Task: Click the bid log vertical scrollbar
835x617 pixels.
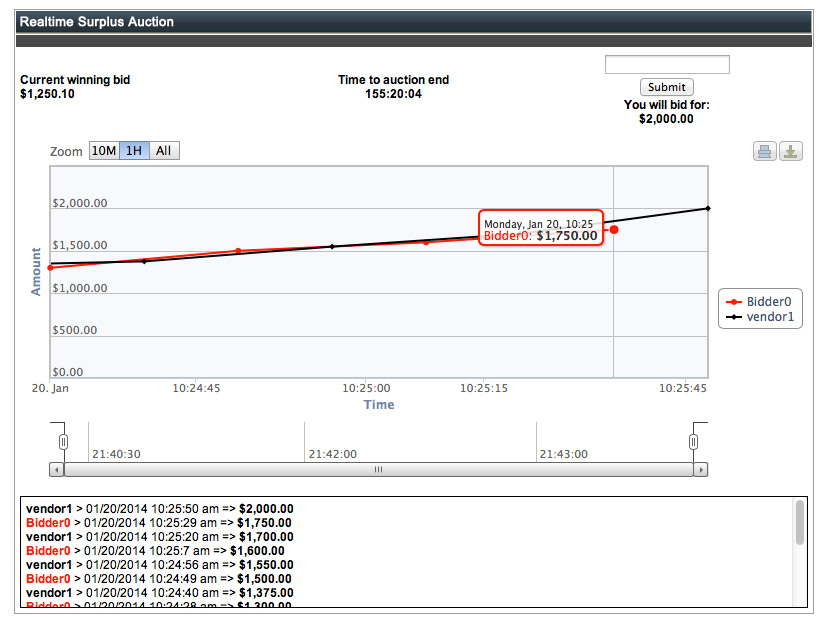Action: [x=799, y=523]
